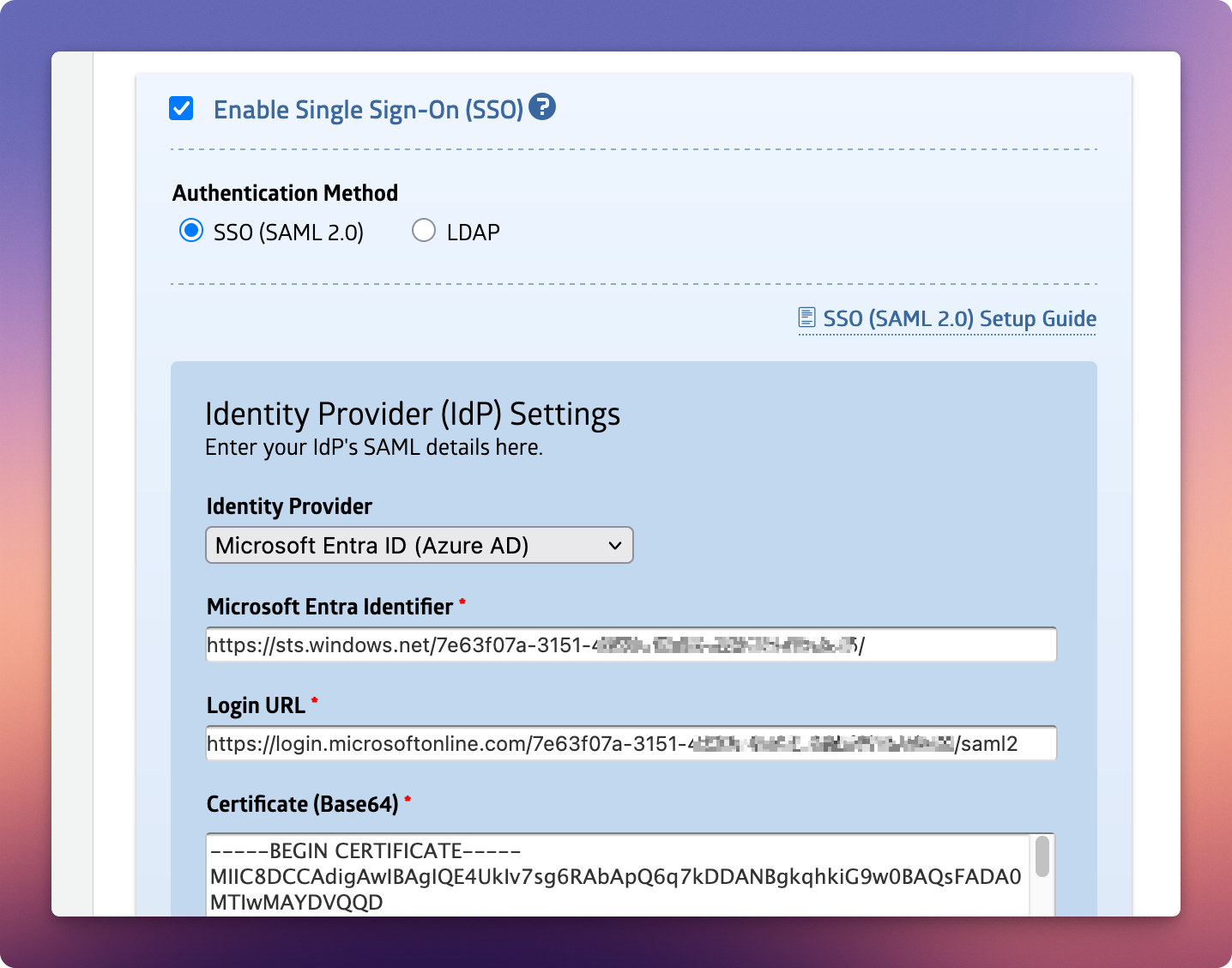Image resolution: width=1232 pixels, height=968 pixels.
Task: Click the Certificate (Base64) label
Action: pyautogui.click(x=303, y=804)
